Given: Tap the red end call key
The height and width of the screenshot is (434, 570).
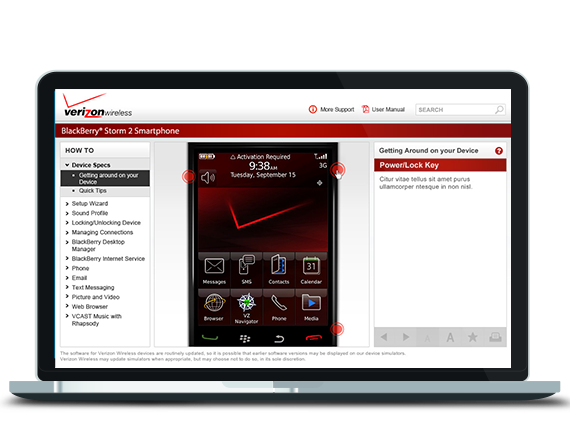Looking at the screenshot, I should tap(314, 338).
